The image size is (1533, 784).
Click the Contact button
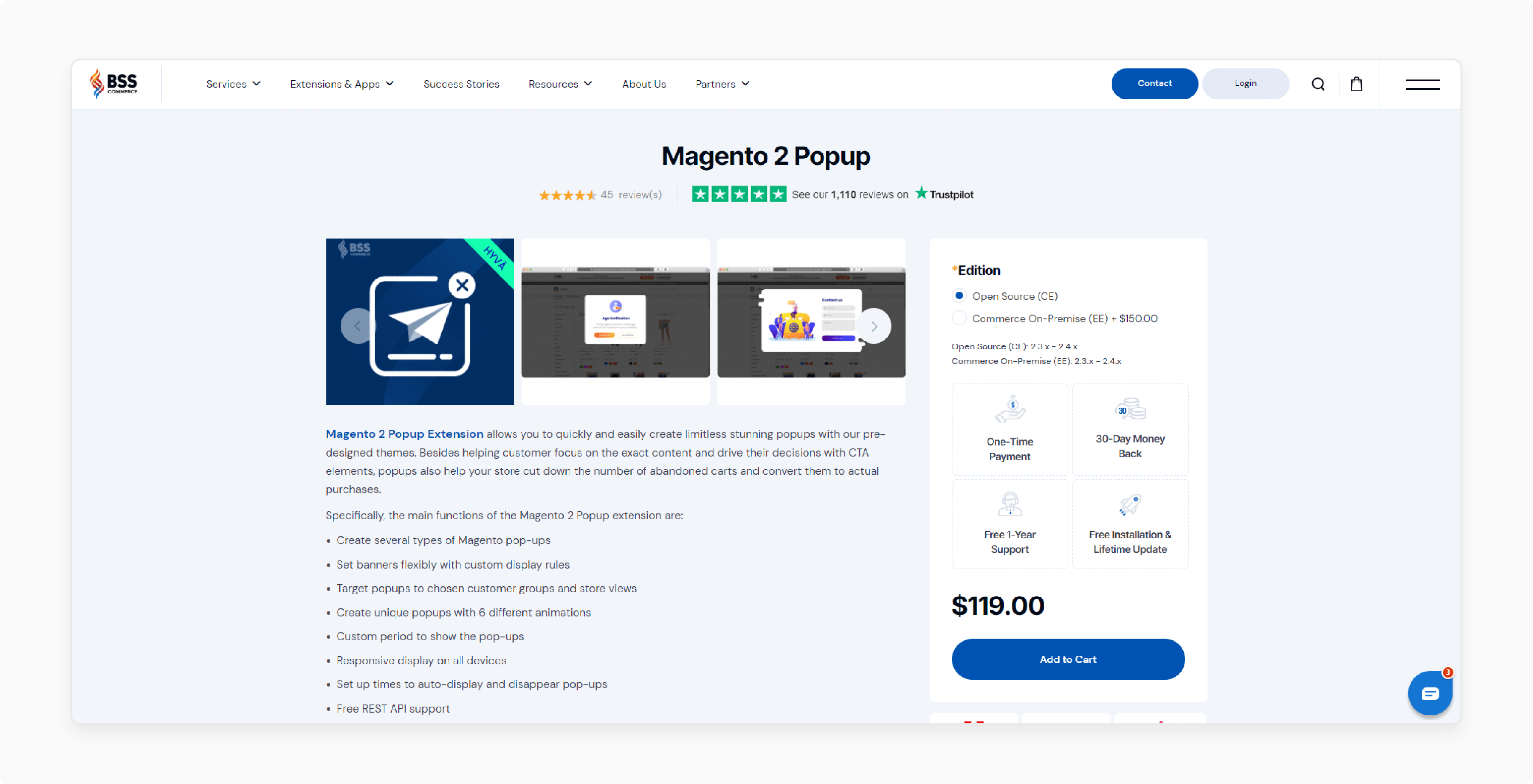(x=1154, y=83)
